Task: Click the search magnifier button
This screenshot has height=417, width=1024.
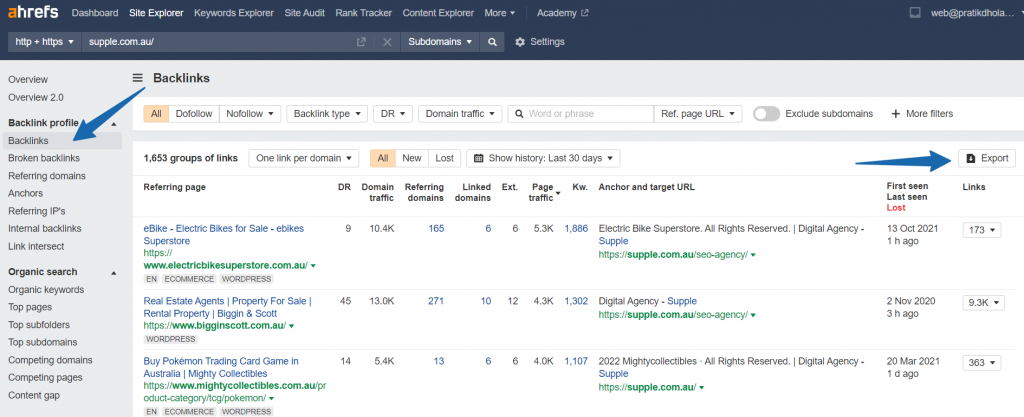Action: [491, 42]
